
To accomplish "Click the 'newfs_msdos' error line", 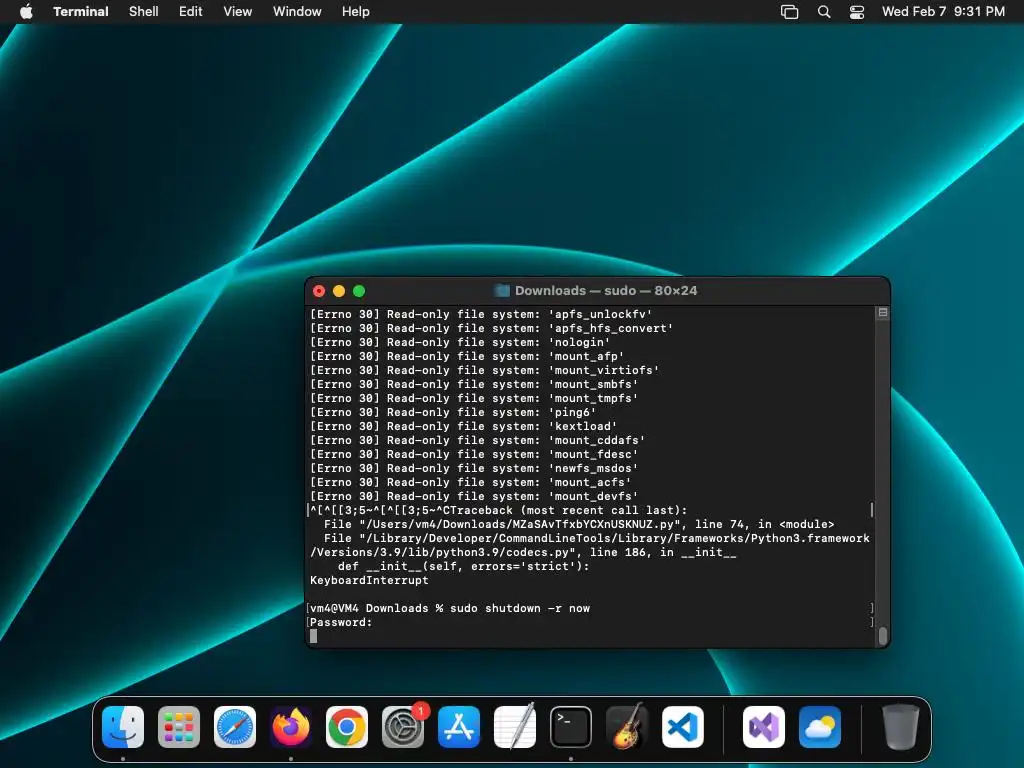I will pos(473,468).
